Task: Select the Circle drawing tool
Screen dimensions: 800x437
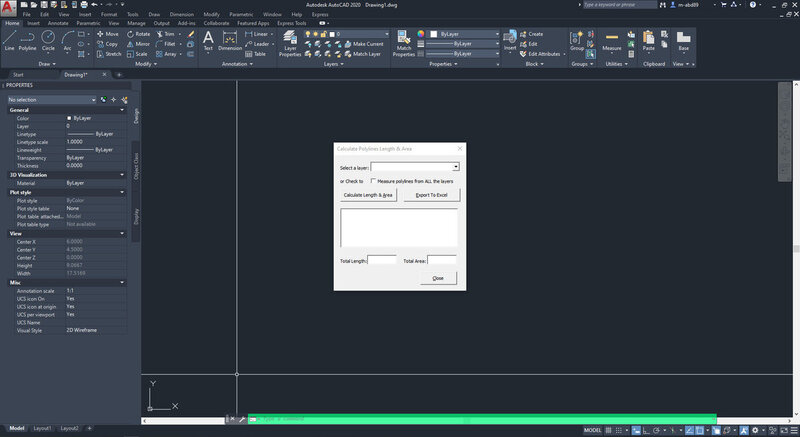Action: pos(48,41)
